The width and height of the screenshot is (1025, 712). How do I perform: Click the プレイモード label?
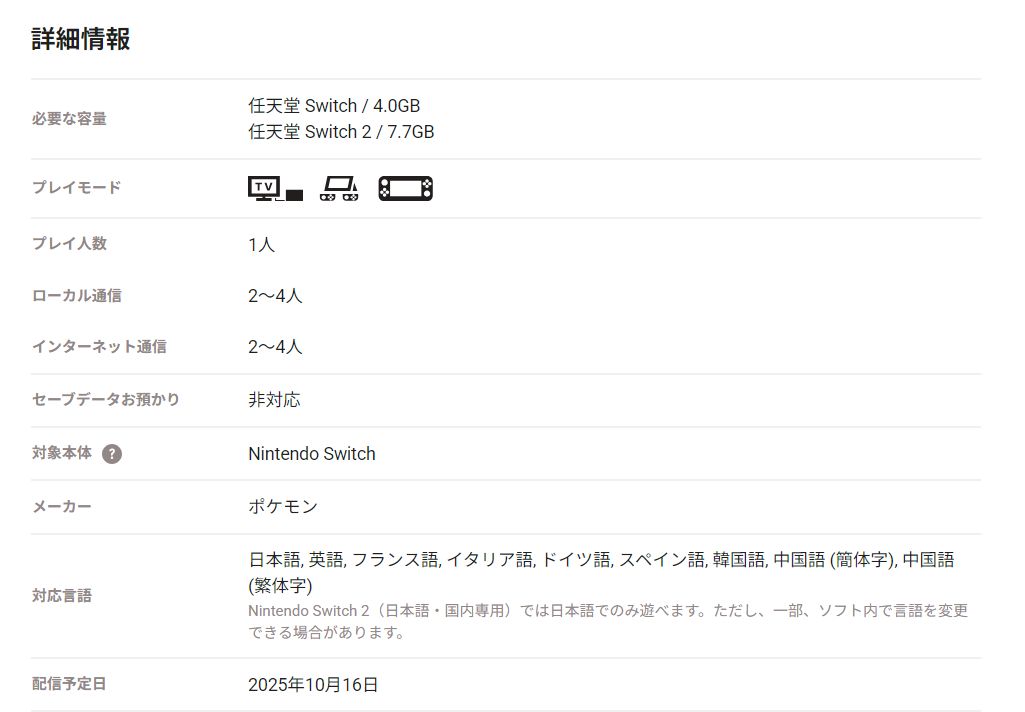(x=76, y=188)
